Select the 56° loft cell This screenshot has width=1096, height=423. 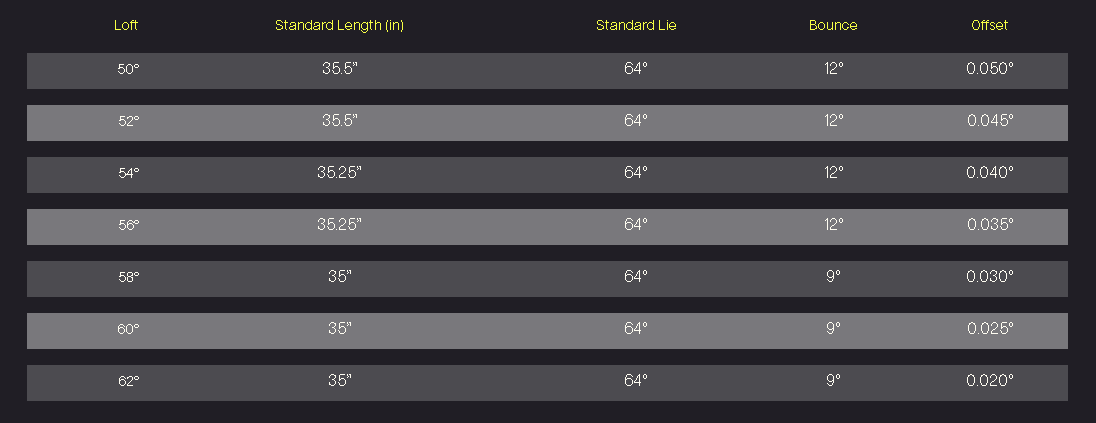[128, 226]
